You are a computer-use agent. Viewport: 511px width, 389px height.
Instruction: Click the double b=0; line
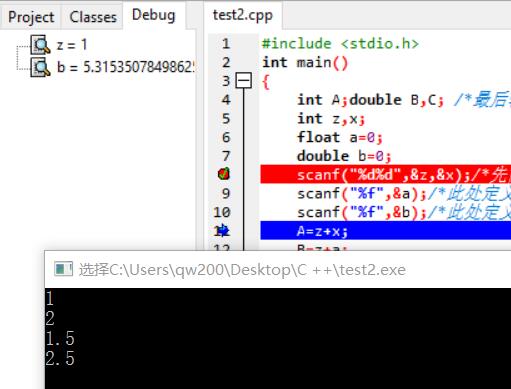(344, 156)
